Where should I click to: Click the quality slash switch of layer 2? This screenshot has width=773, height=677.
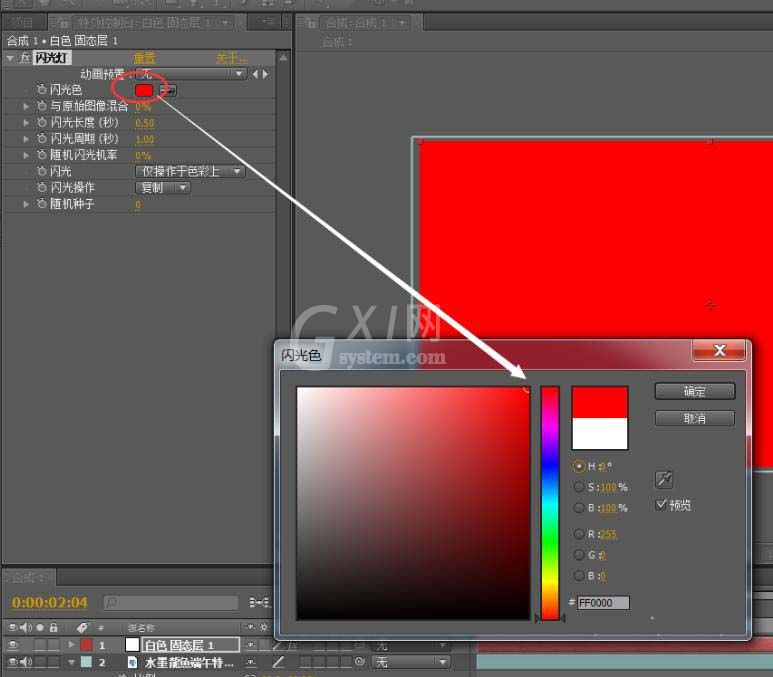click(279, 662)
